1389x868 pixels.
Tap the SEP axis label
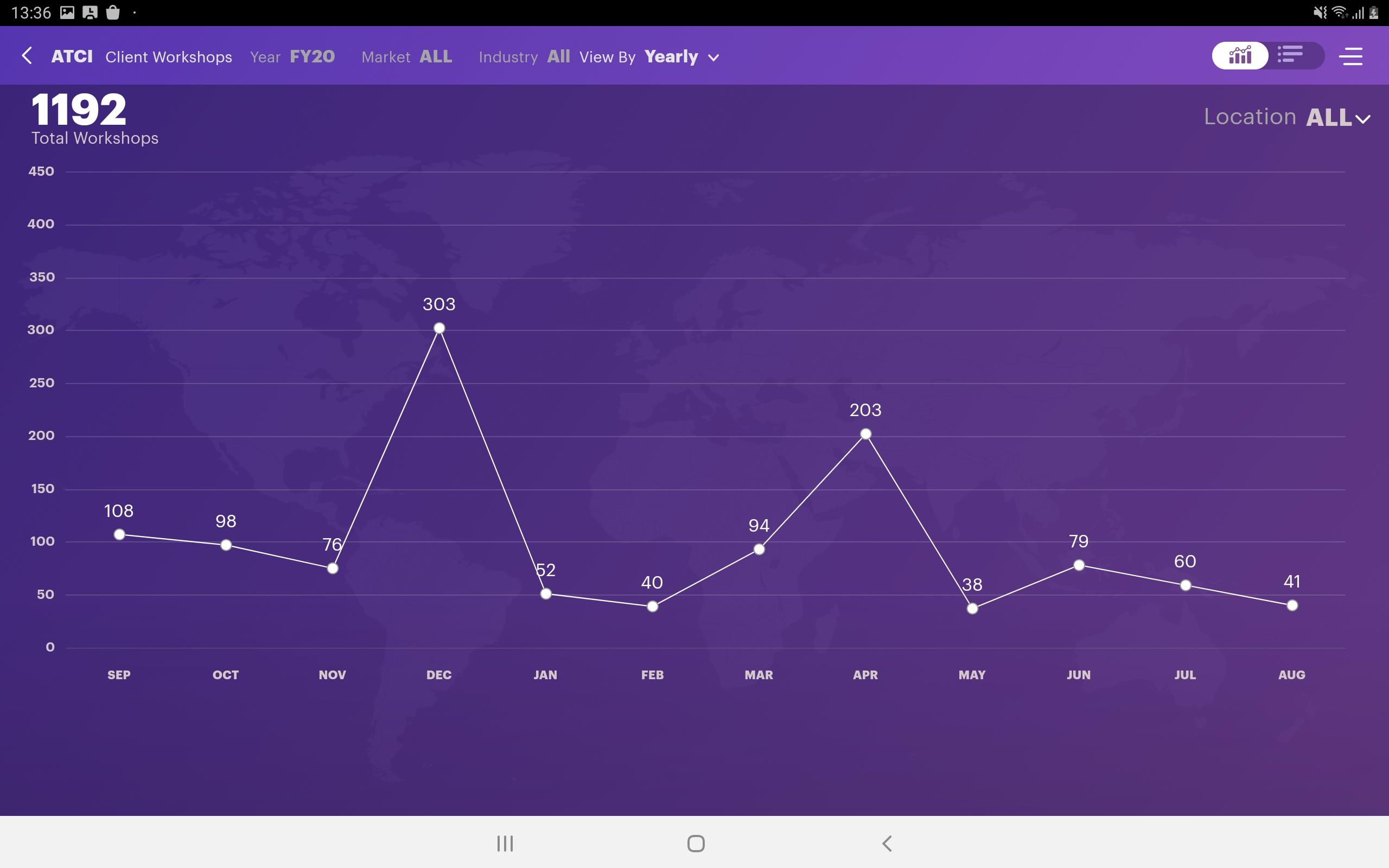point(119,674)
